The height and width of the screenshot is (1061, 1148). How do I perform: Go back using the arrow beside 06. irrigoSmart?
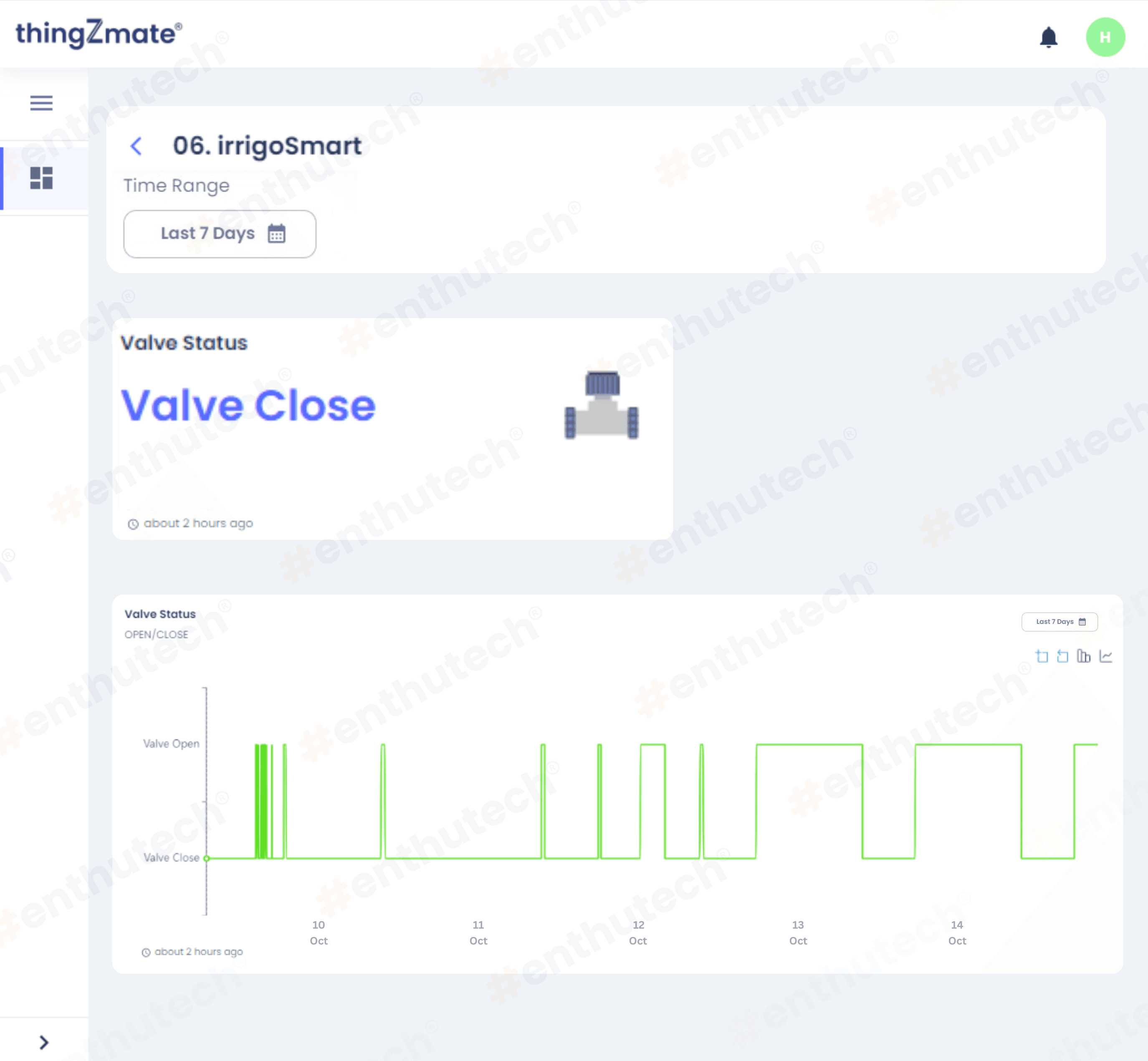136,146
